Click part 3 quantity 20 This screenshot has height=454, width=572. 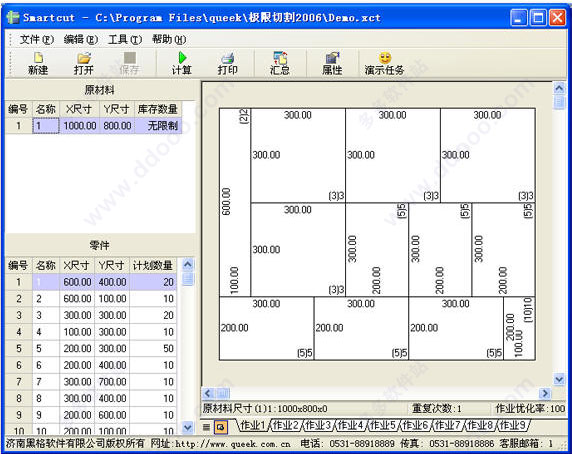click(x=153, y=315)
